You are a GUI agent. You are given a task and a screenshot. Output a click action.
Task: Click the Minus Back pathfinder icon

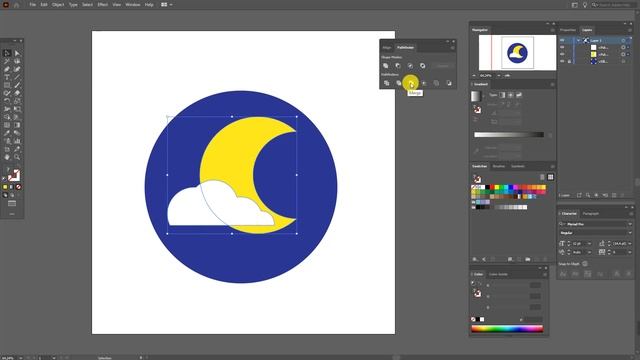[449, 83]
